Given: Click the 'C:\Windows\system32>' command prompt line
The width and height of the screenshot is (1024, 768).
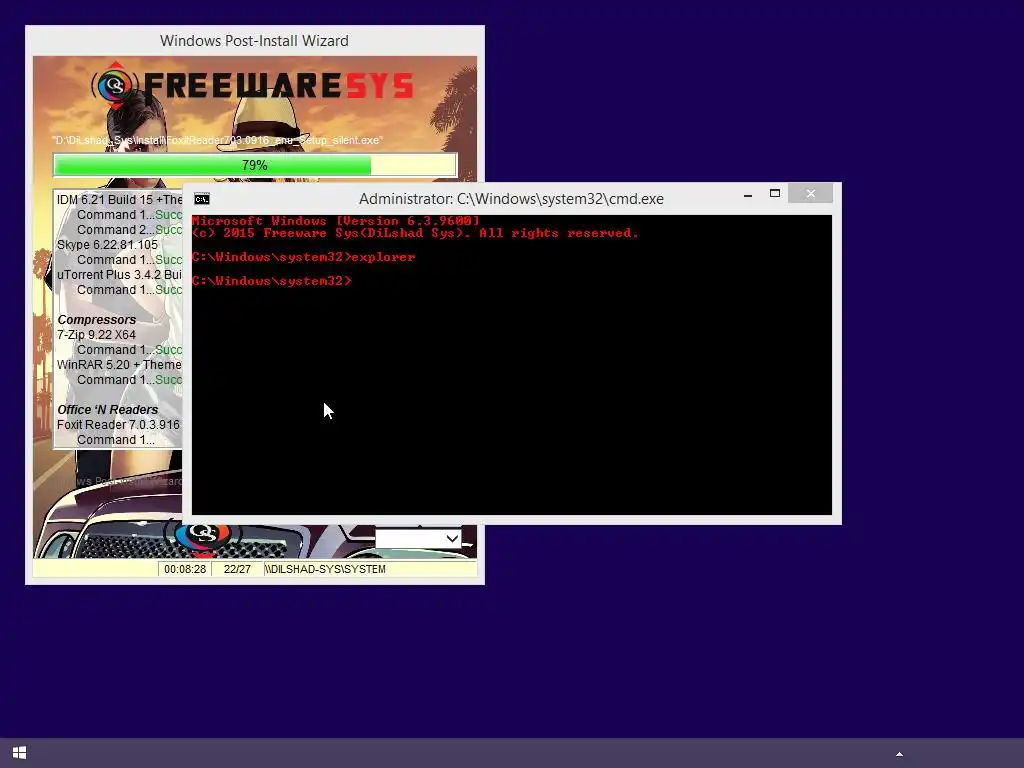Looking at the screenshot, I should coord(272,281).
